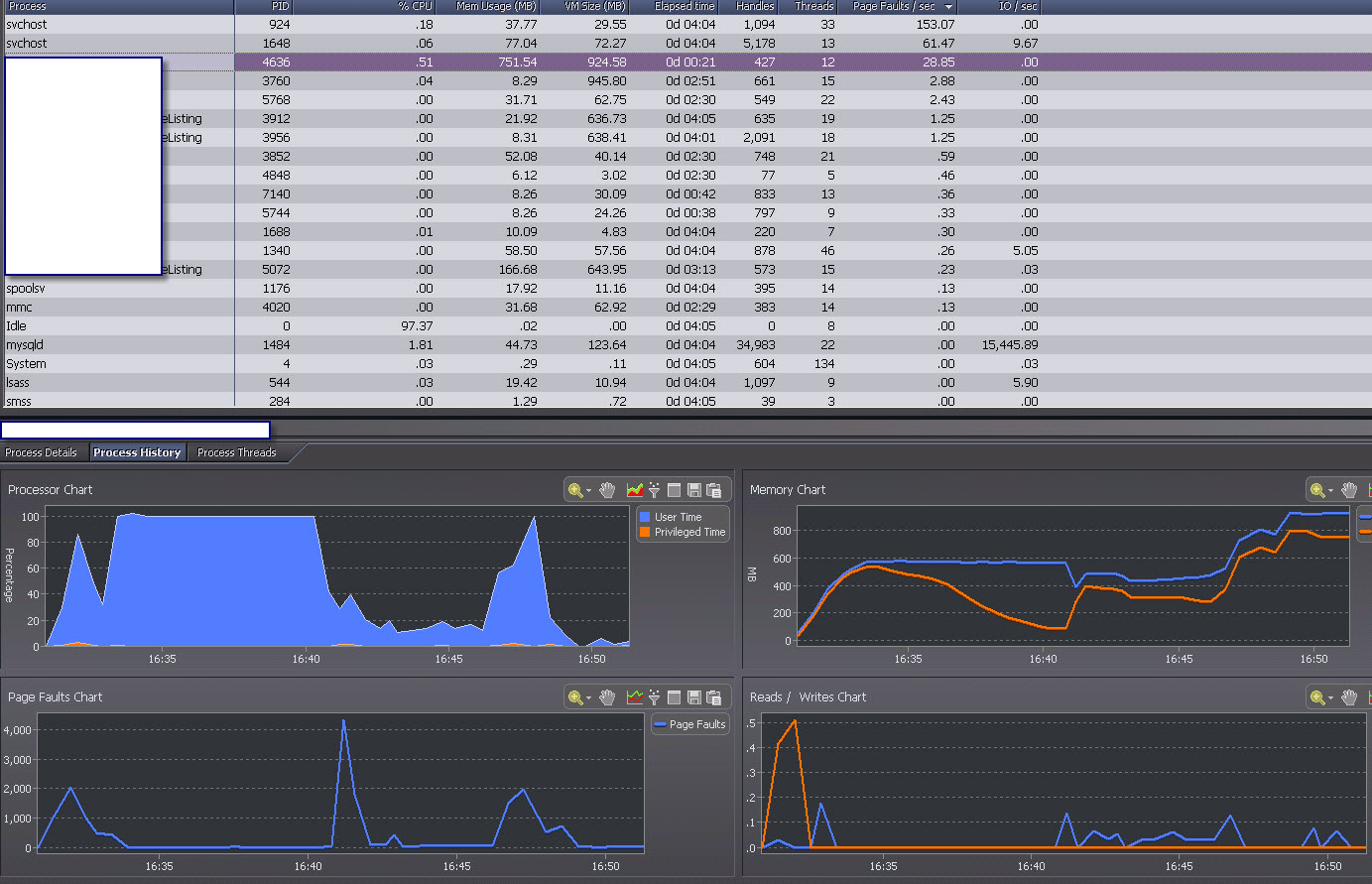The image size is (1372, 884).
Task: Switch to the Process Threads tab
Action: [237, 452]
